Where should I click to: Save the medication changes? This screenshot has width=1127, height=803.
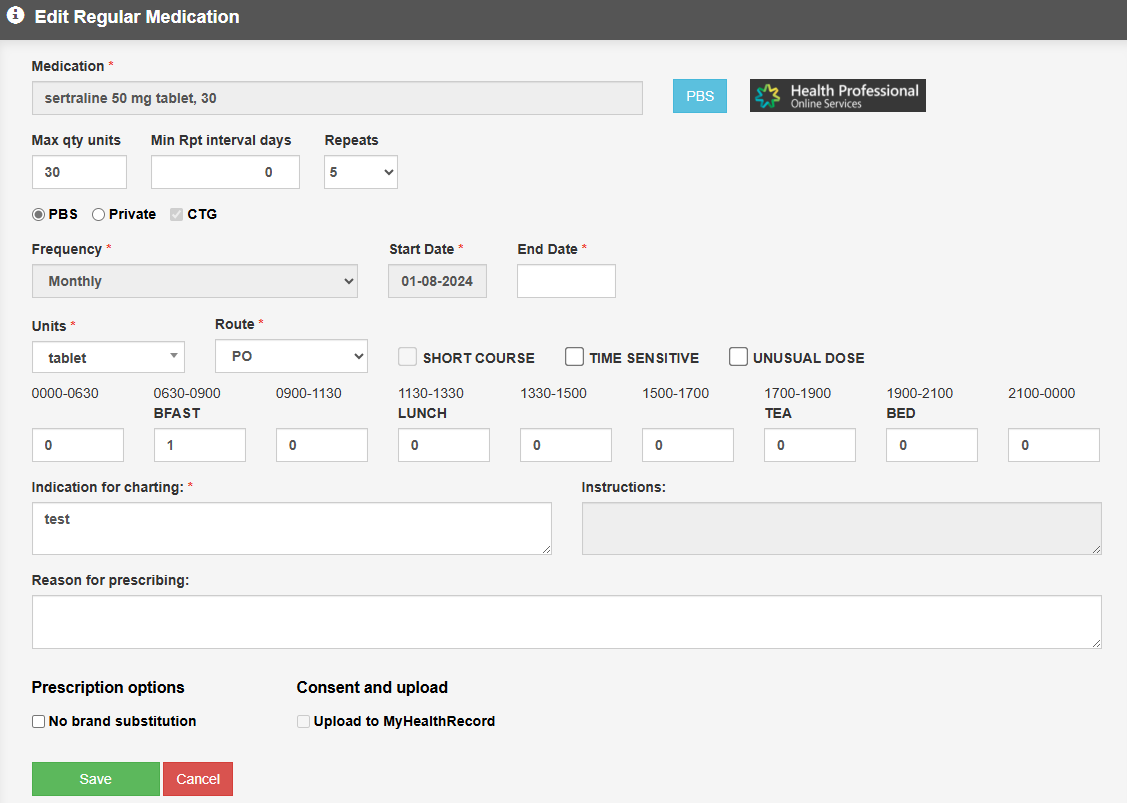pyautogui.click(x=96, y=779)
